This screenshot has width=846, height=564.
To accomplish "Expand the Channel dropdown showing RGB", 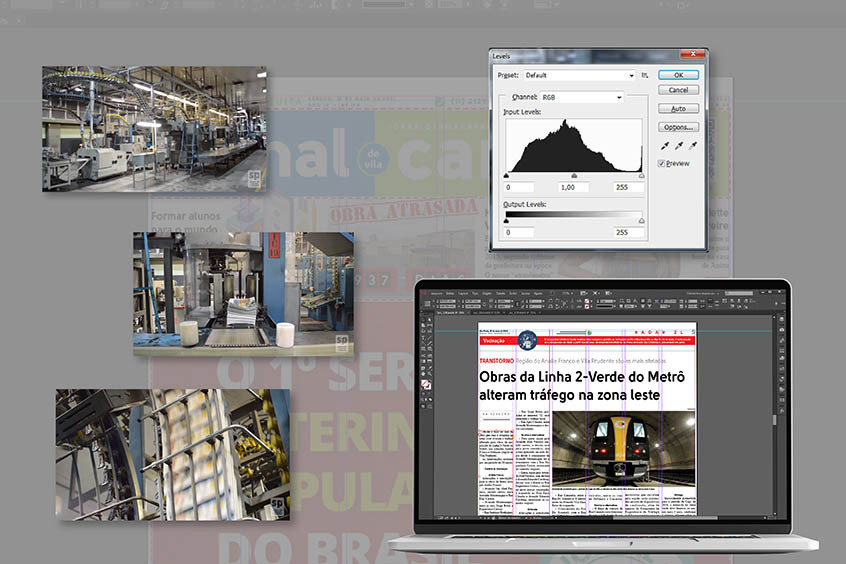I will coord(581,97).
